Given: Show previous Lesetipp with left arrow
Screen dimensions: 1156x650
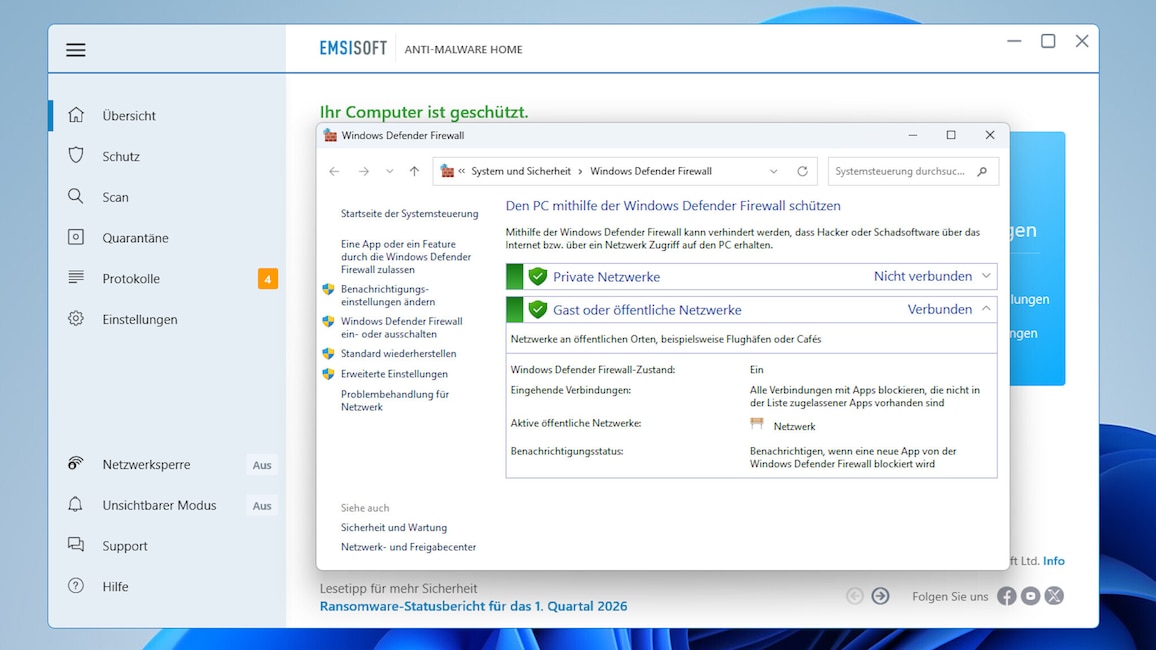Looking at the screenshot, I should coord(855,595).
